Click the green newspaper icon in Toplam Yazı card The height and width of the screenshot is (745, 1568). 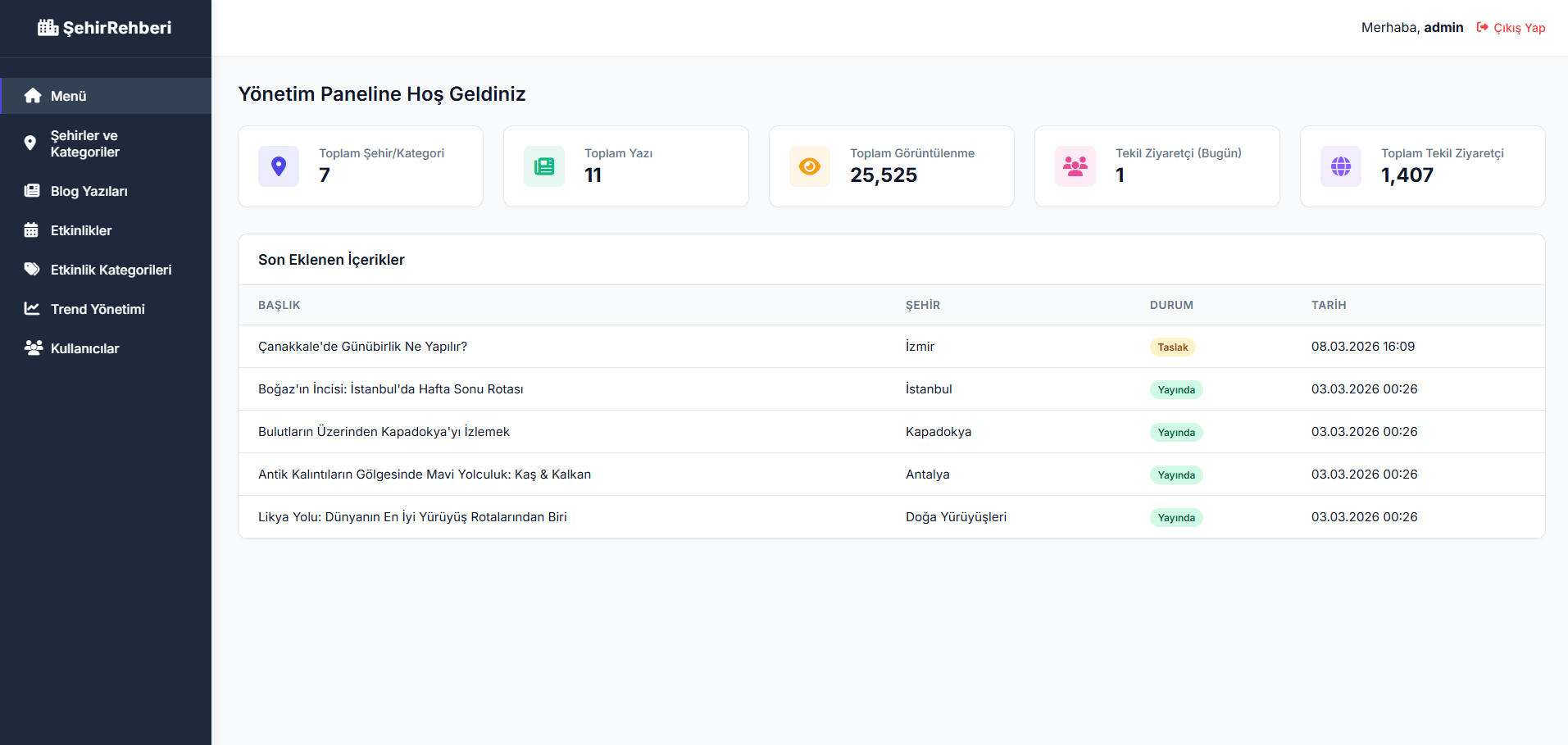(x=543, y=166)
